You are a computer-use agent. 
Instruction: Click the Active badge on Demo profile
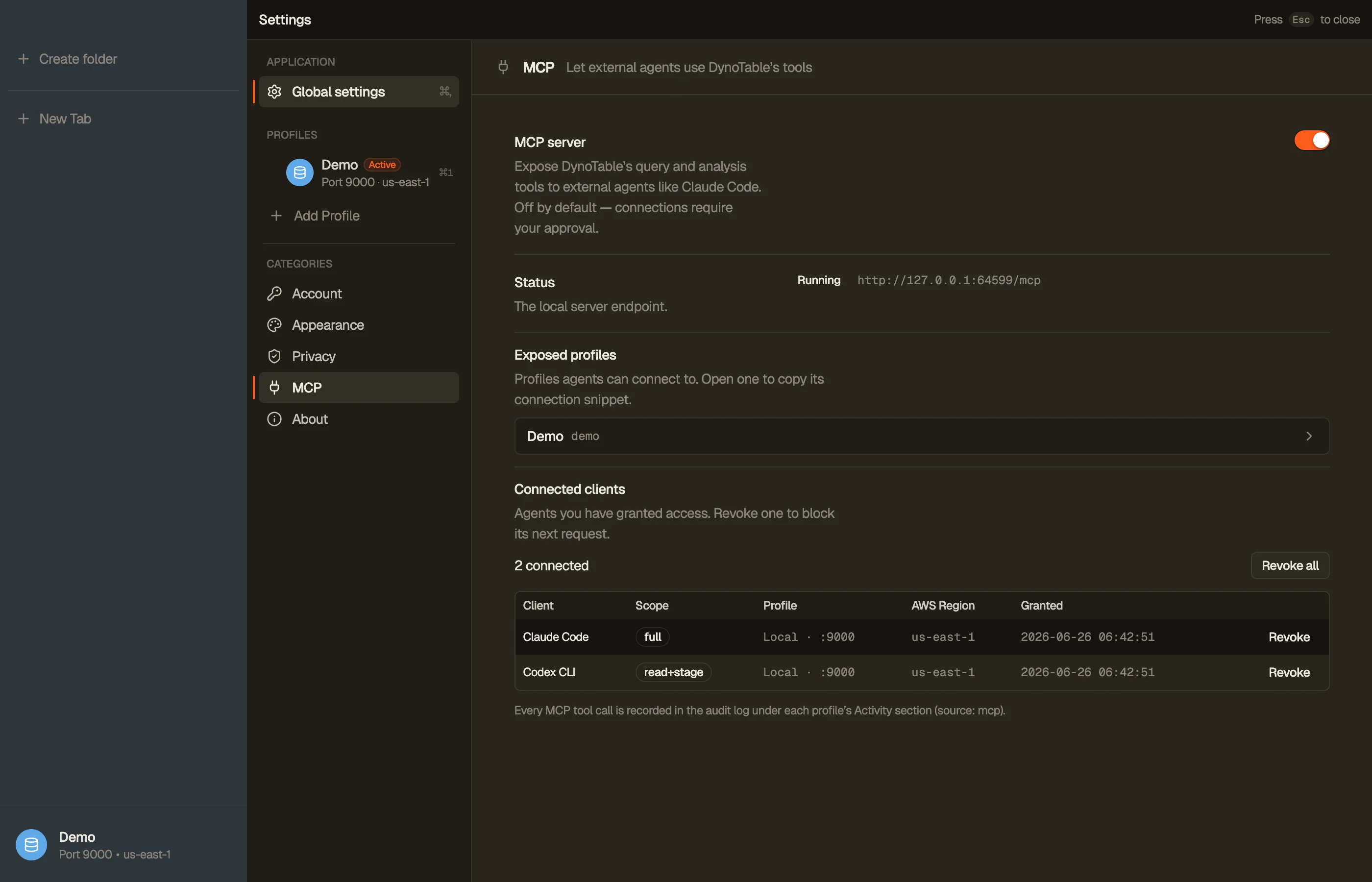[382, 165]
